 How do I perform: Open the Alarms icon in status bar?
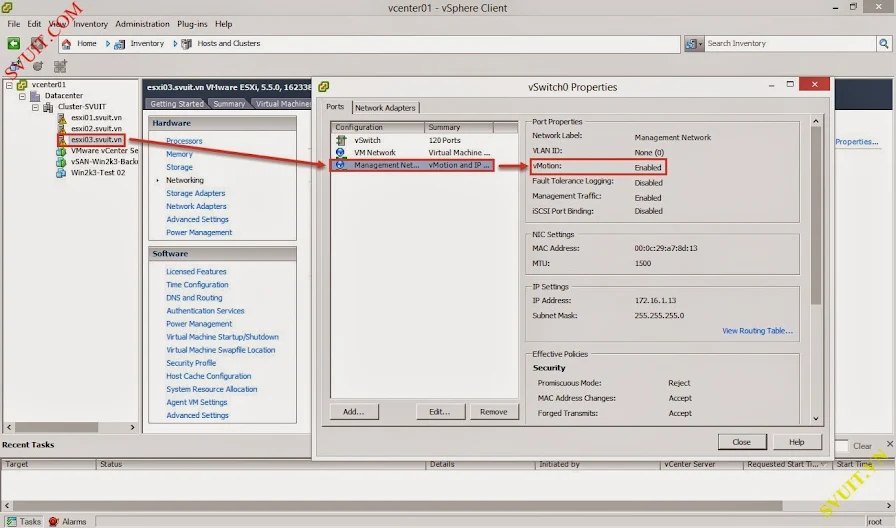pyautogui.click(x=54, y=521)
